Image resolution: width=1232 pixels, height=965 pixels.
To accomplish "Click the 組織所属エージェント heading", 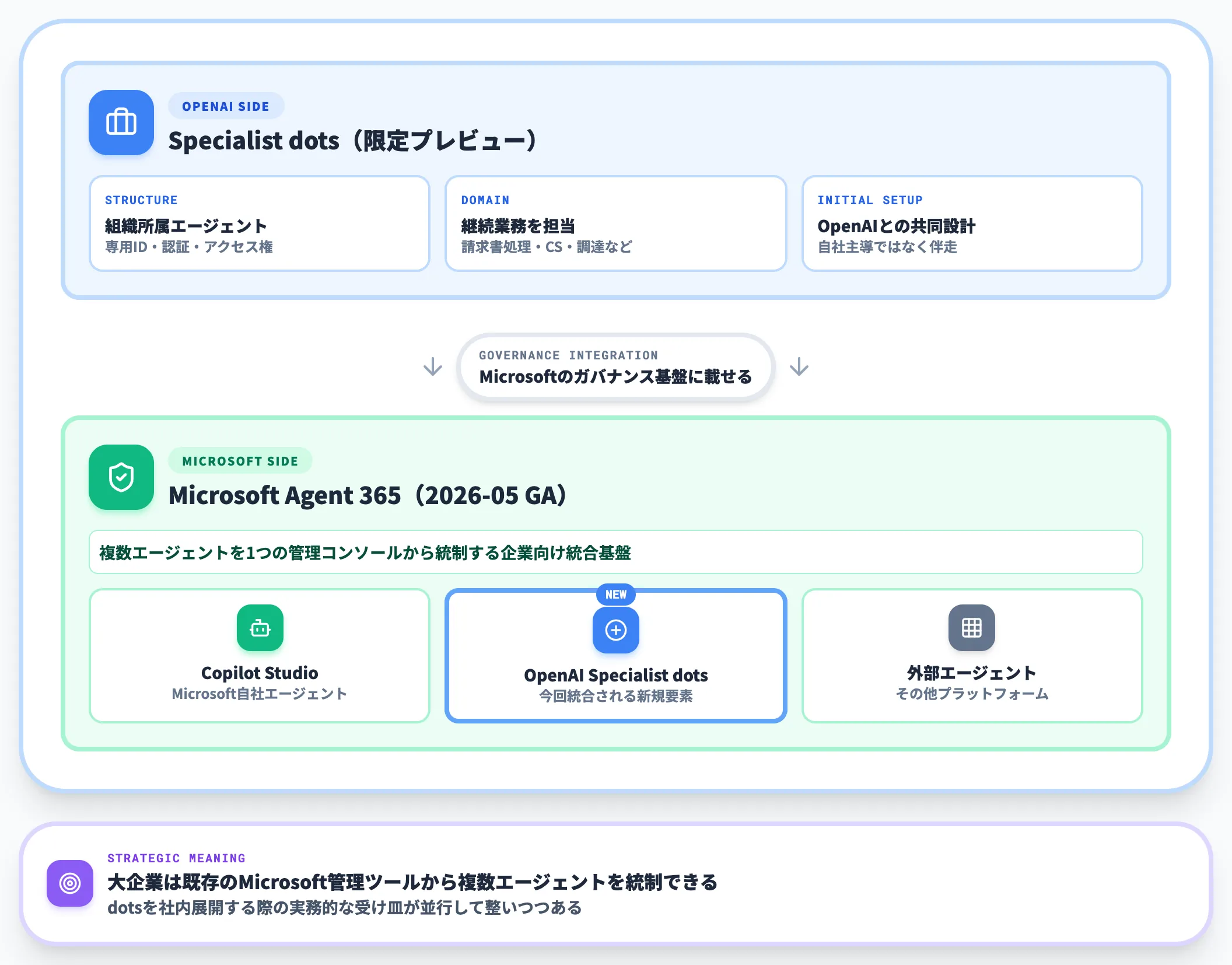I will click(x=186, y=226).
